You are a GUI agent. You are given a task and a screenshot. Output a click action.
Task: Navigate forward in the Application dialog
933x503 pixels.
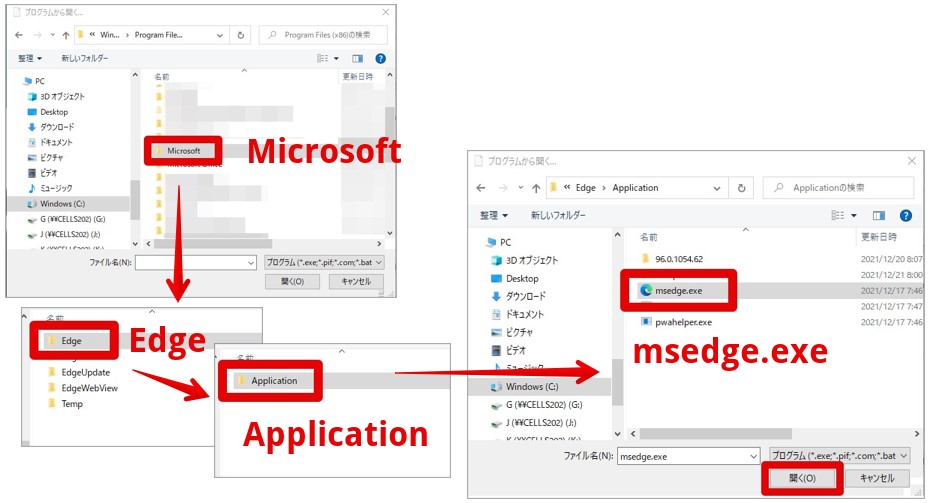coord(503,188)
